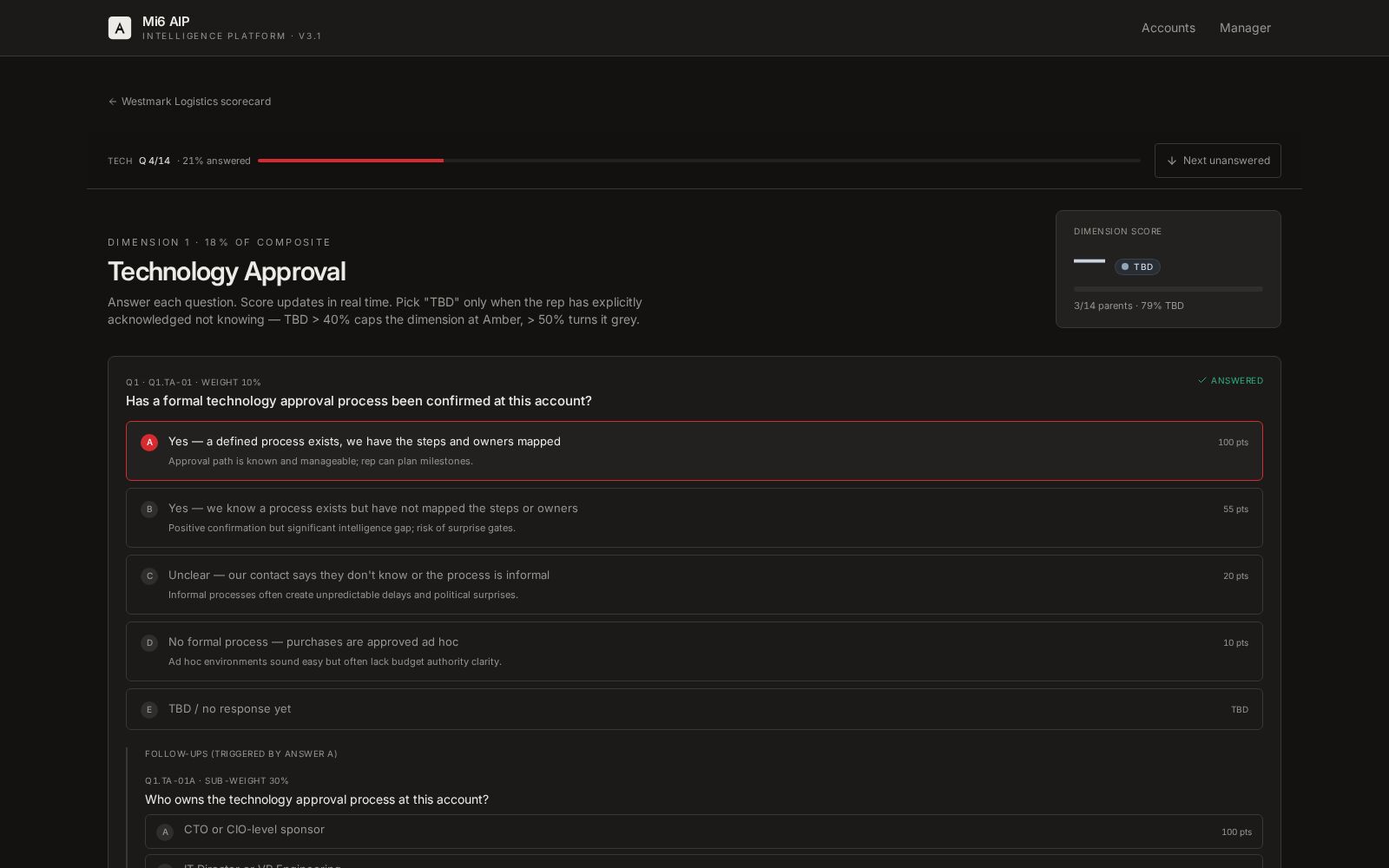Click the back arrow before Westmark Logistics scorecard
1389x868 pixels.
(x=113, y=102)
